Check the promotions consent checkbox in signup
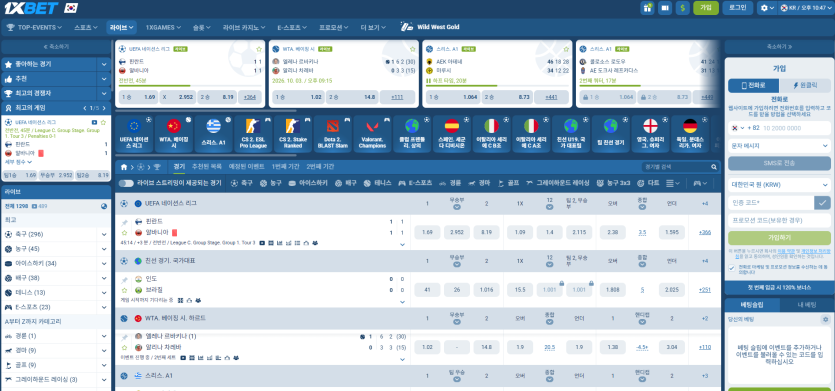The image size is (835, 391). pos(732,268)
